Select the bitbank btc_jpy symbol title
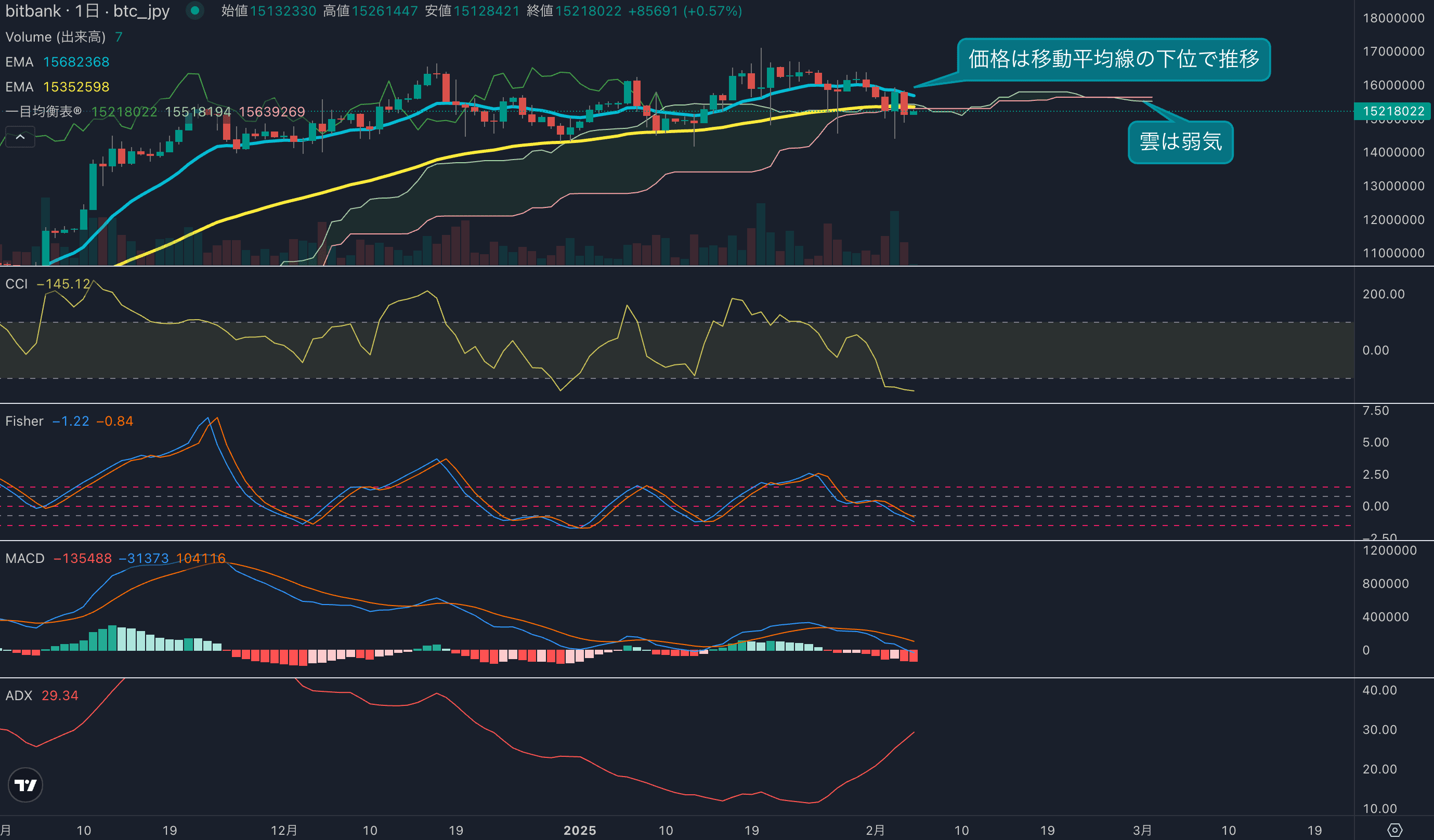This screenshot has height=840, width=1434. point(87,11)
